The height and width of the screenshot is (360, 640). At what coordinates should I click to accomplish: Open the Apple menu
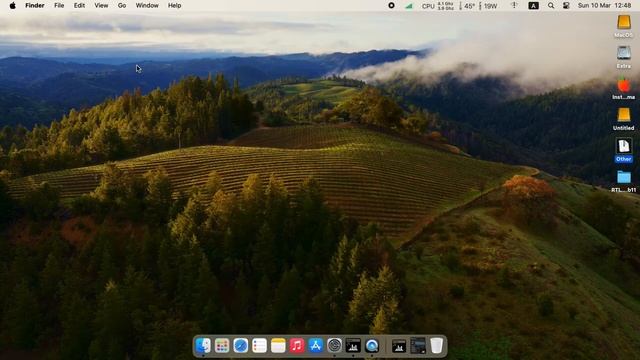[13, 6]
